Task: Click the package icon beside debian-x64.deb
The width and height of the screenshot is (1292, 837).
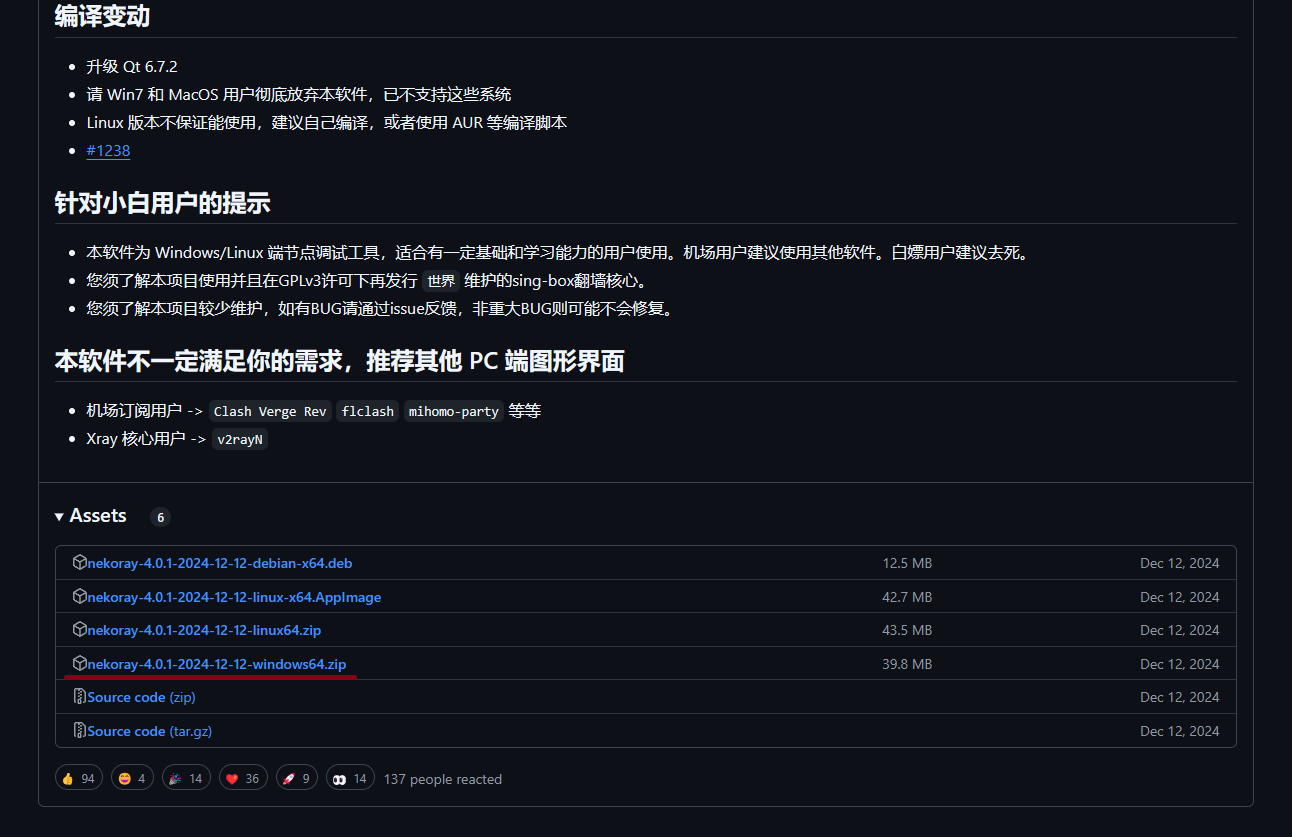Action: (x=80, y=563)
